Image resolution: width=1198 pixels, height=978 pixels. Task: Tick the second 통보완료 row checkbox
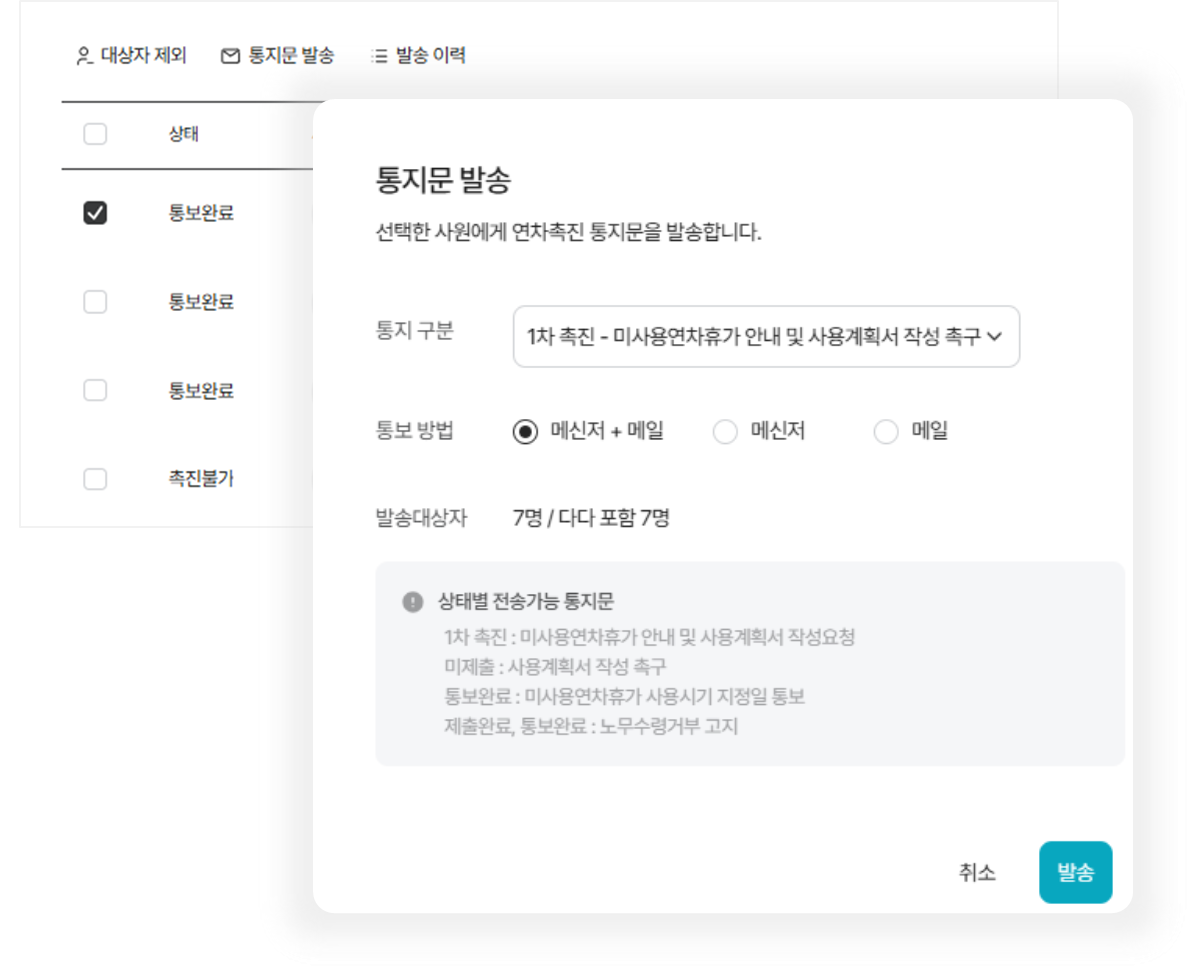click(x=95, y=302)
